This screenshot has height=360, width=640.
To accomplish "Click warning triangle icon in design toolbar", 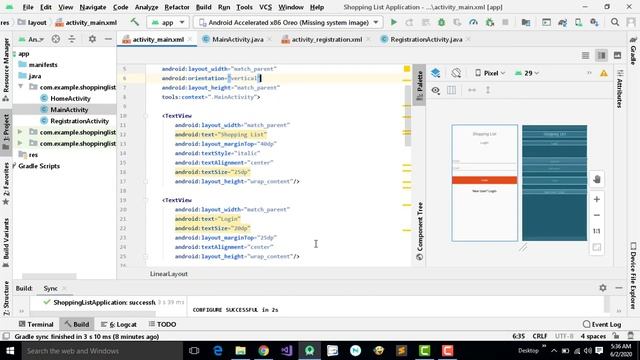I will [x=604, y=73].
